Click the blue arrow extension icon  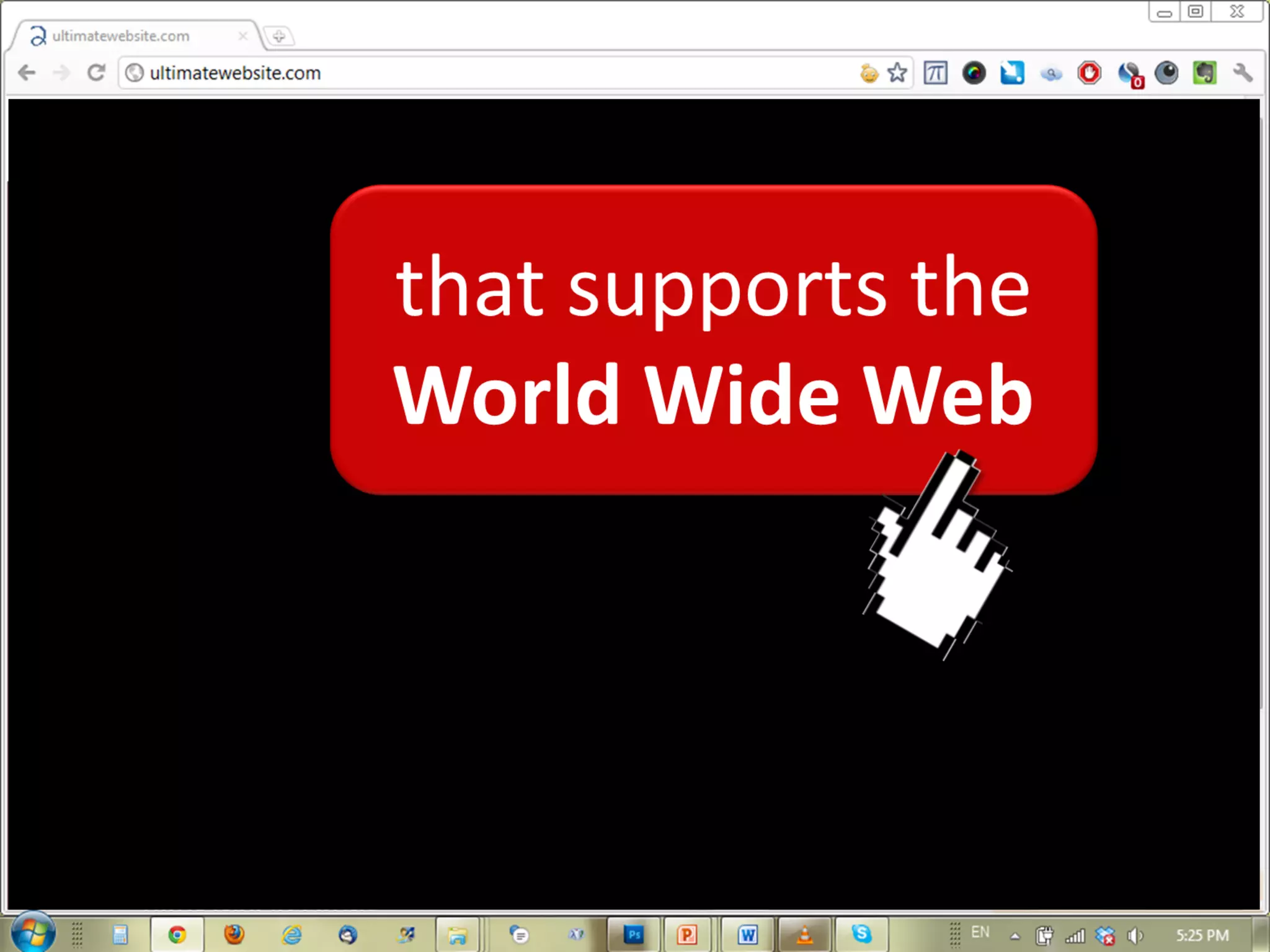coord(1012,73)
